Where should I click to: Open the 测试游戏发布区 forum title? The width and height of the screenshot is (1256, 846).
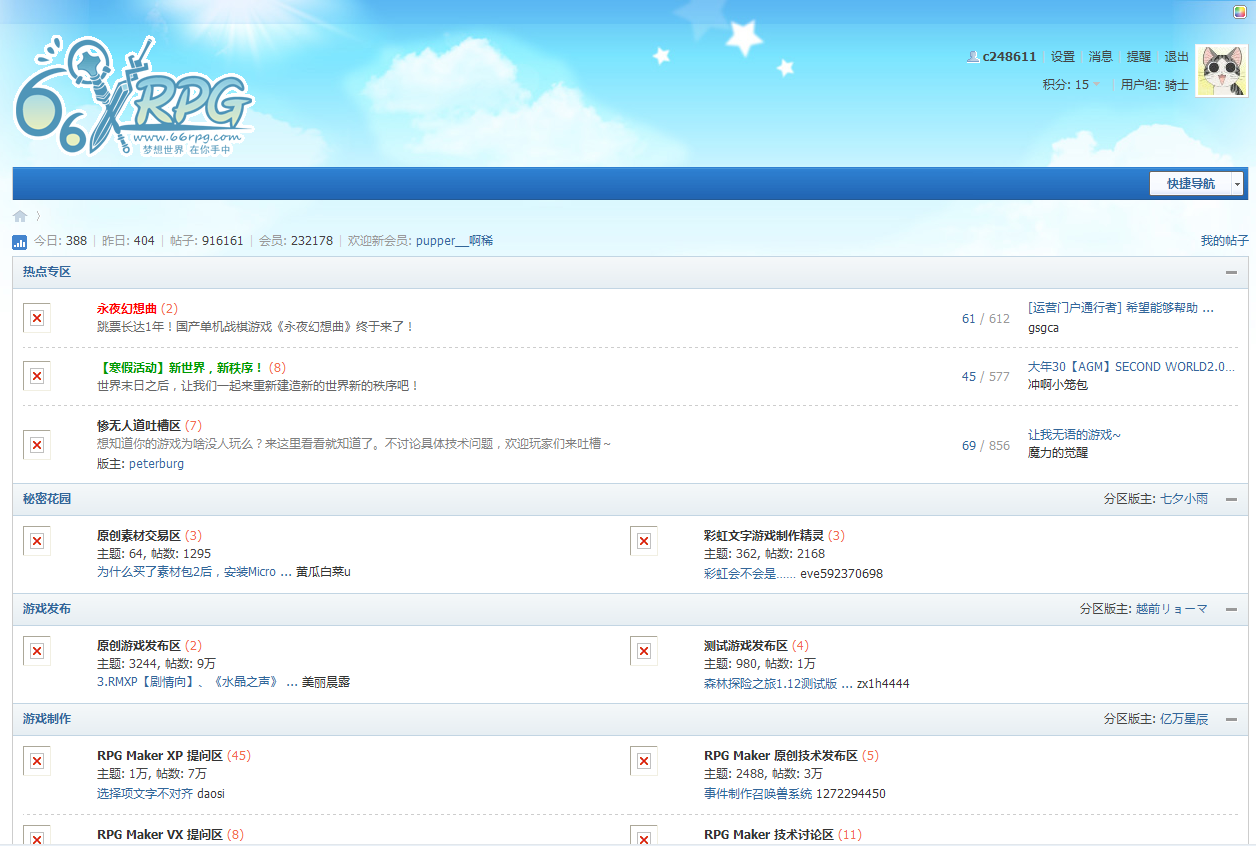746,646
